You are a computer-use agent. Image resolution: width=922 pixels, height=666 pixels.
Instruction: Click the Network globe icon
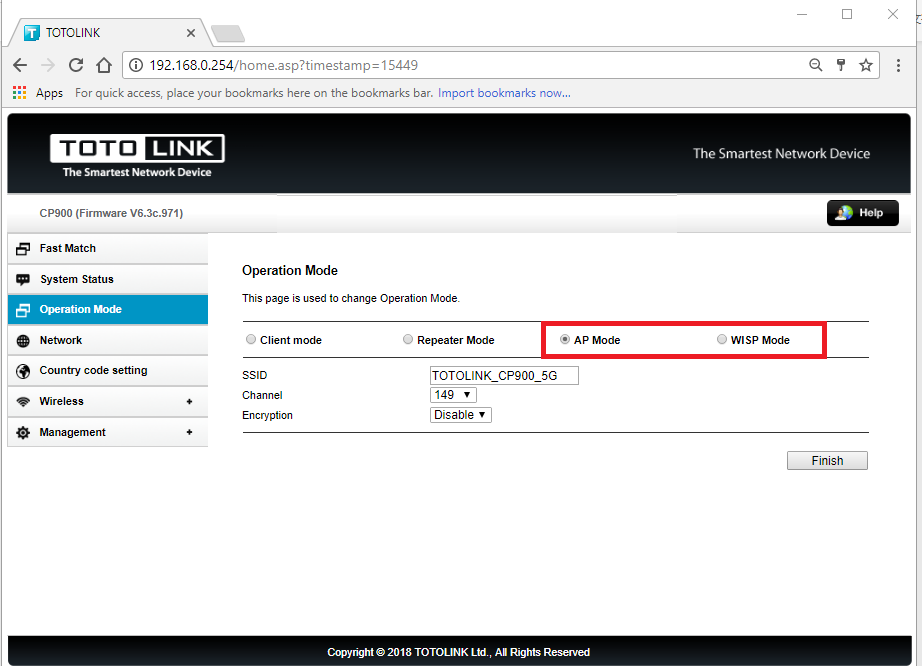click(x=23, y=340)
